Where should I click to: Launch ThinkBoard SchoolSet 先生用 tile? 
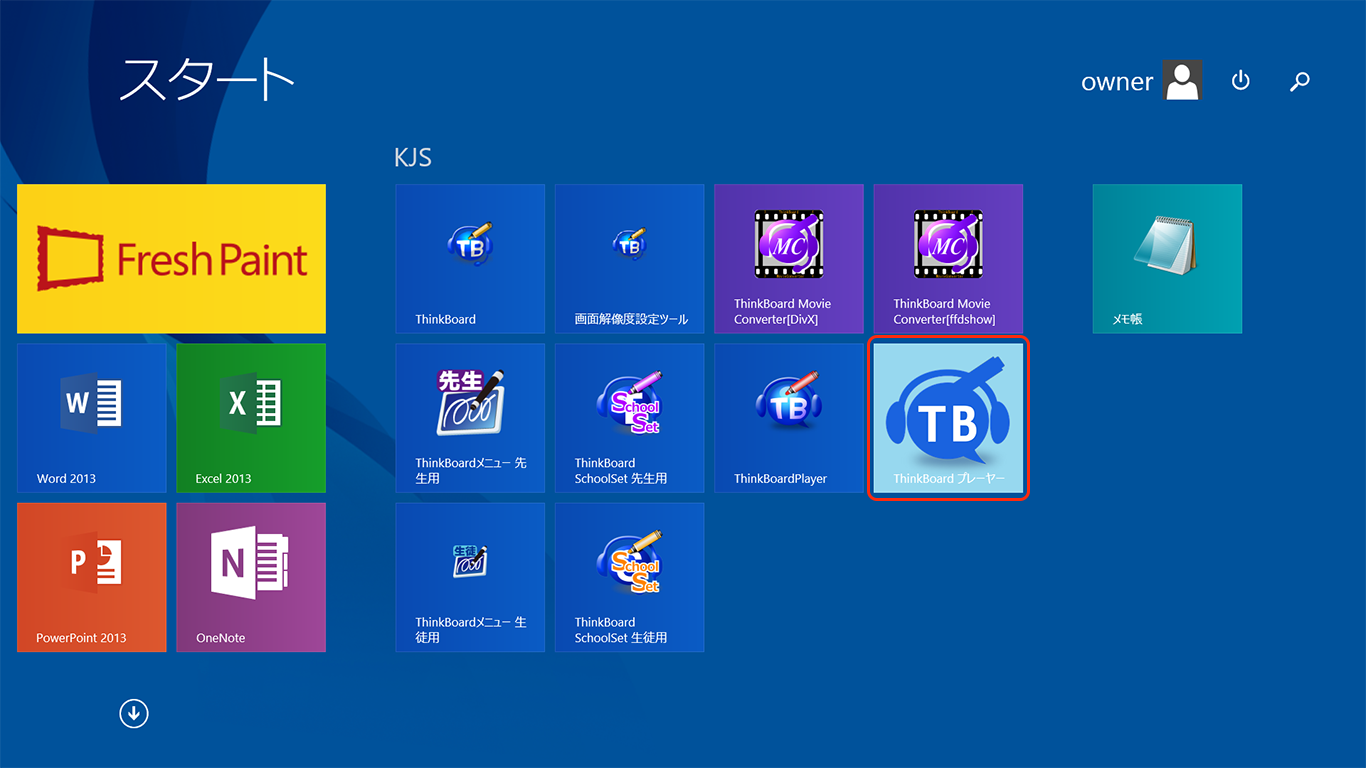630,418
